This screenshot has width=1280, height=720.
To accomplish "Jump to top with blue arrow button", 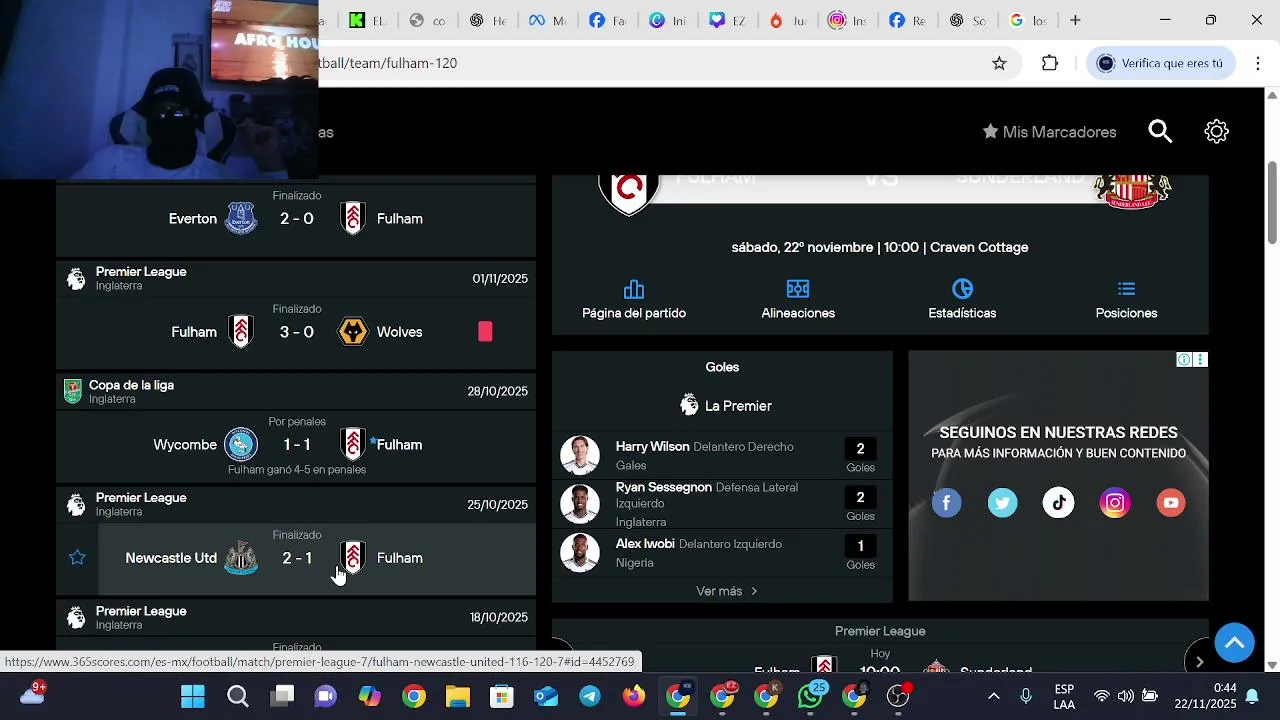I will point(1234,642).
